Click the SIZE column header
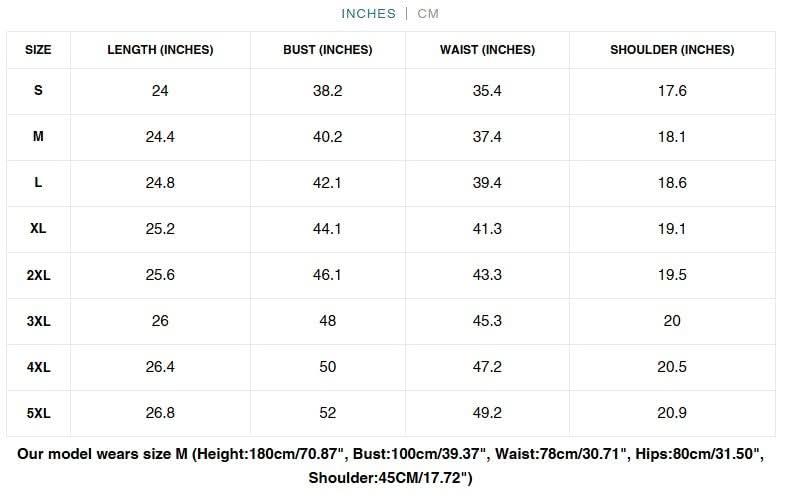This screenshot has width=786, height=499. pos(38,50)
